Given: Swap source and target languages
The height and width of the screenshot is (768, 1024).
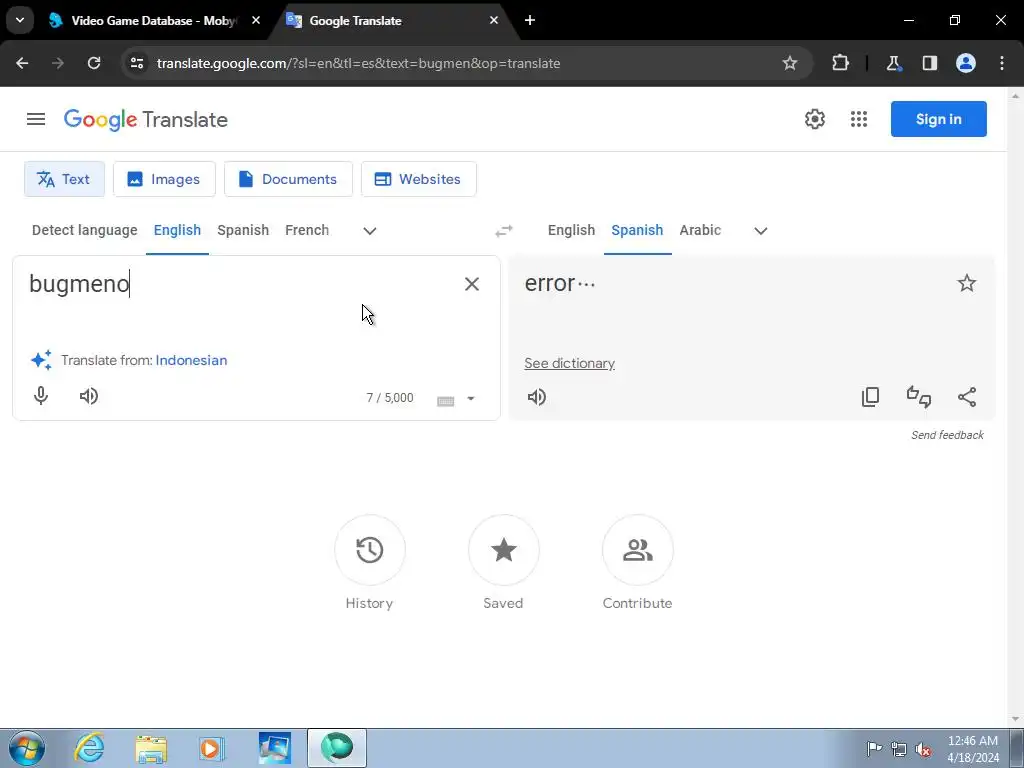Looking at the screenshot, I should 504,231.
